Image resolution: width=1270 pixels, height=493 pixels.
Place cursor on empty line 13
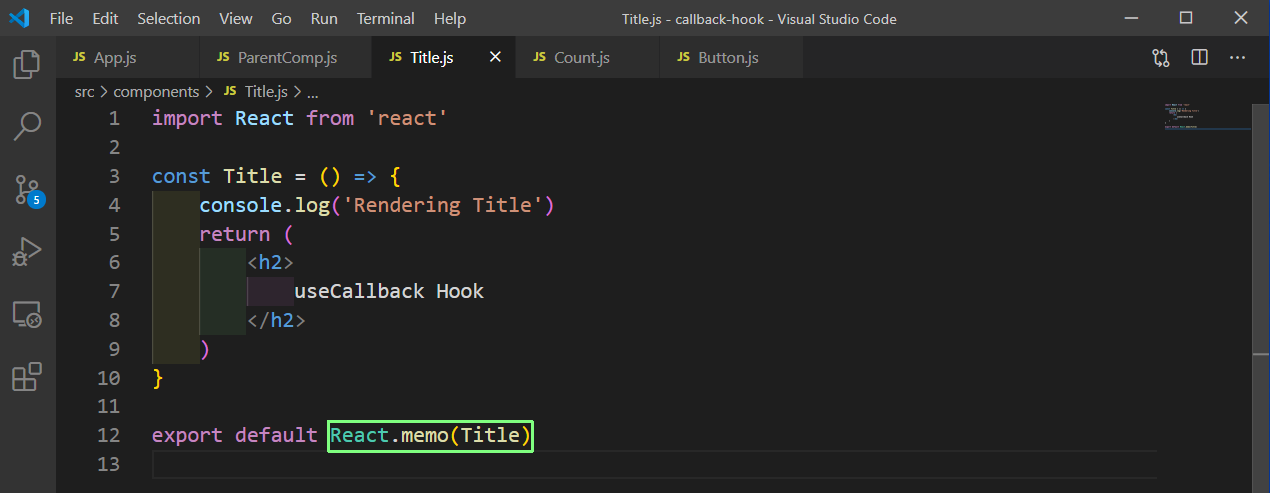click(654, 464)
